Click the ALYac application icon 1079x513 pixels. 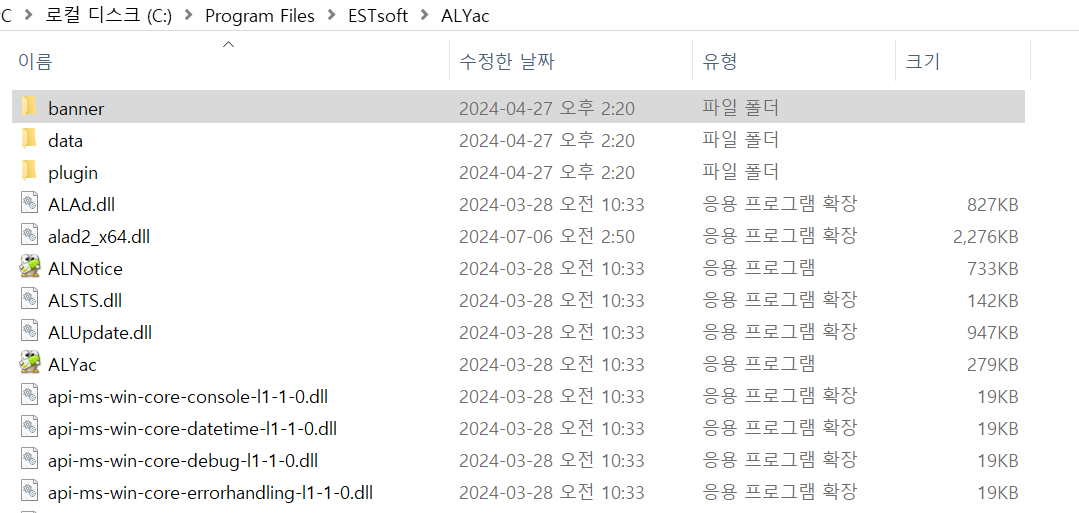(x=30, y=364)
